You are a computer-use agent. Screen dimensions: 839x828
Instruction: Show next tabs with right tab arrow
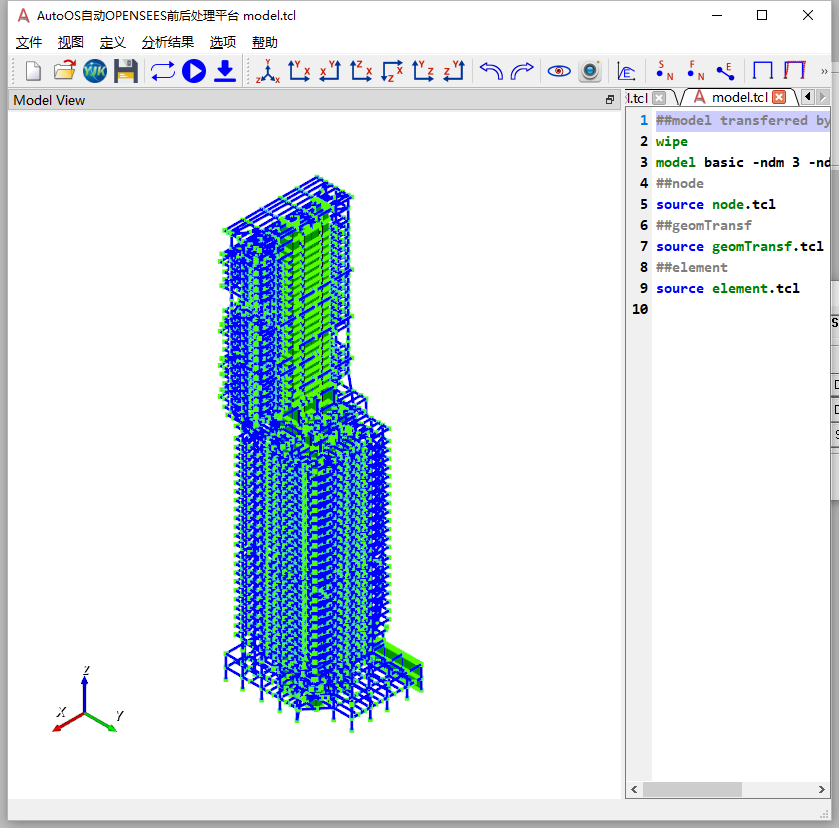point(823,97)
